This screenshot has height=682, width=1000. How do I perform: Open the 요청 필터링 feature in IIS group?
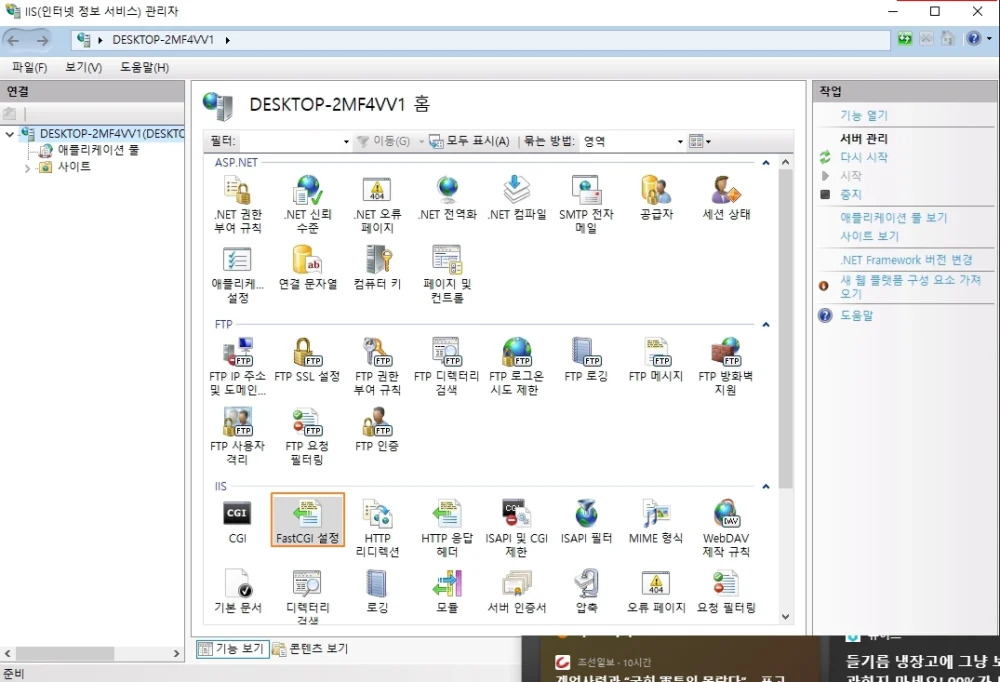pyautogui.click(x=726, y=591)
